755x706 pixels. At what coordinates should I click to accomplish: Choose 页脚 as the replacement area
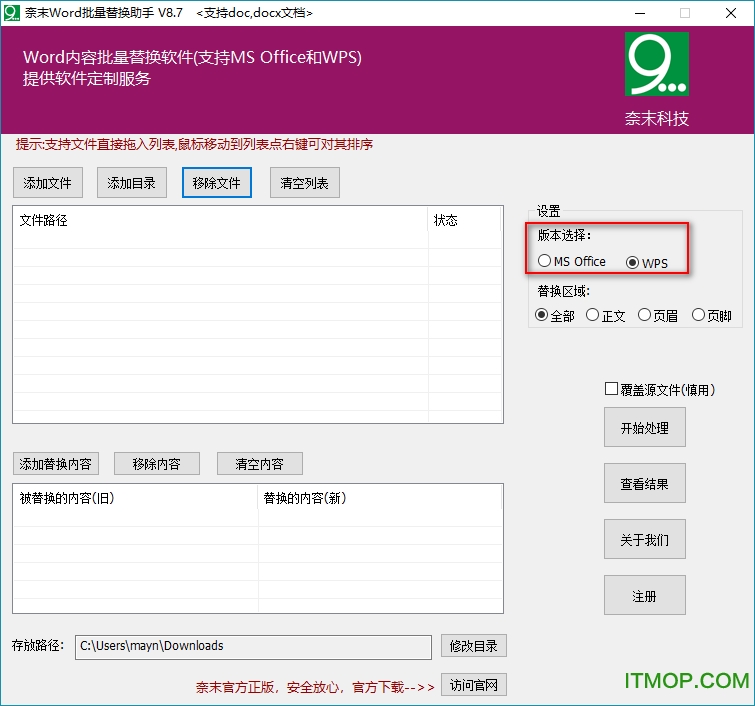(x=712, y=316)
